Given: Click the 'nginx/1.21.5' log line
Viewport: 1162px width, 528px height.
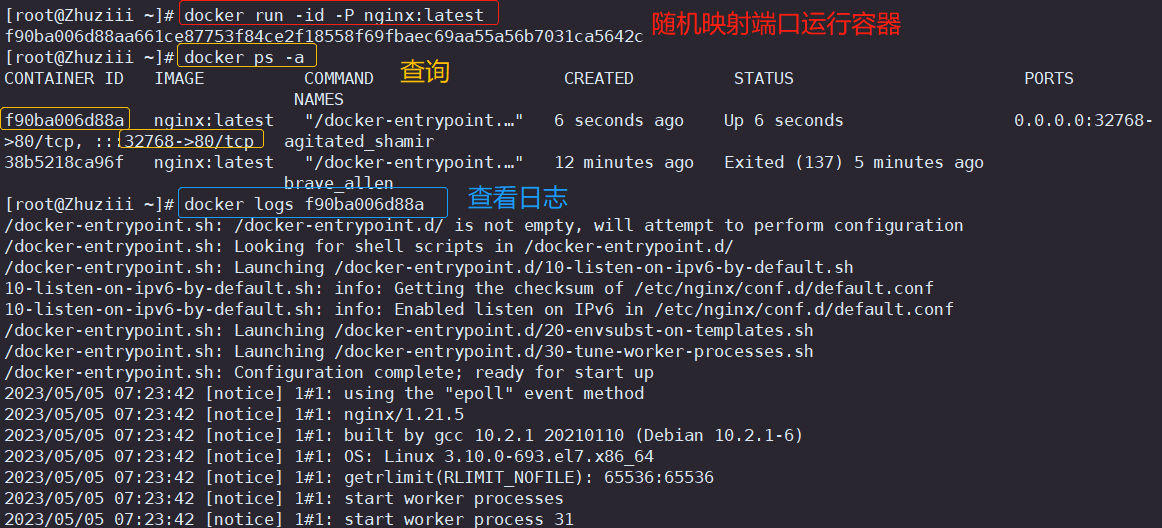Looking at the screenshot, I should pyautogui.click(x=234, y=414).
